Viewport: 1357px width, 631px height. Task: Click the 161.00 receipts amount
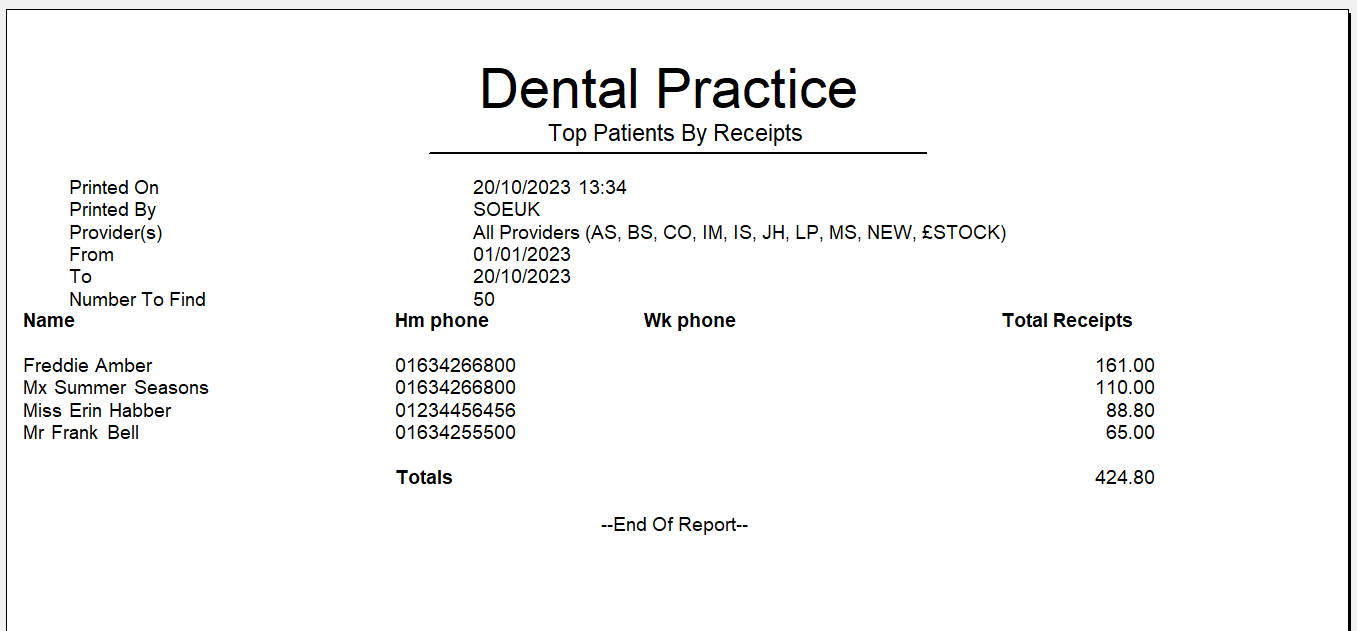[x=1125, y=366]
